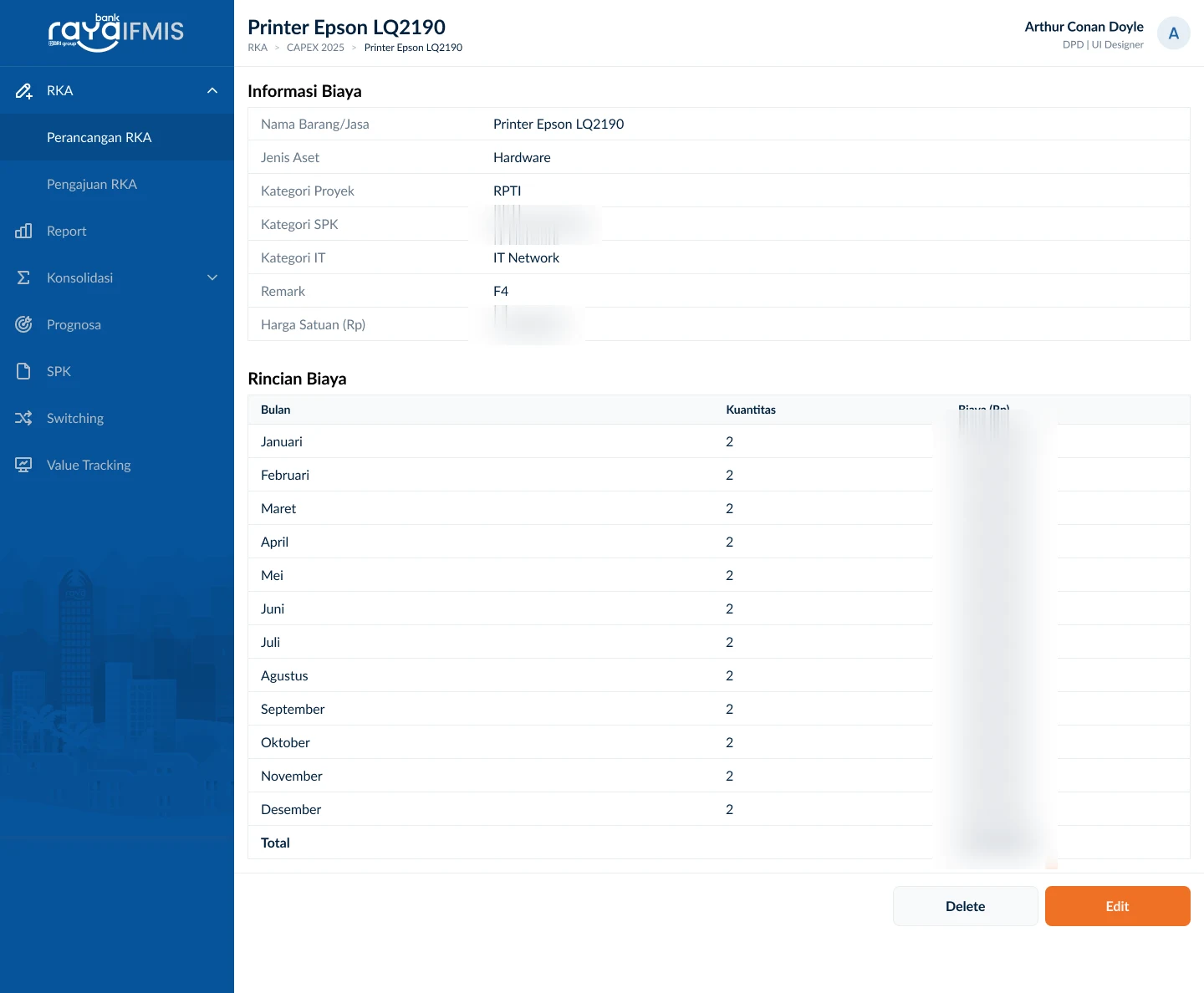
Task: Select the Februari row
Action: pos(719,475)
